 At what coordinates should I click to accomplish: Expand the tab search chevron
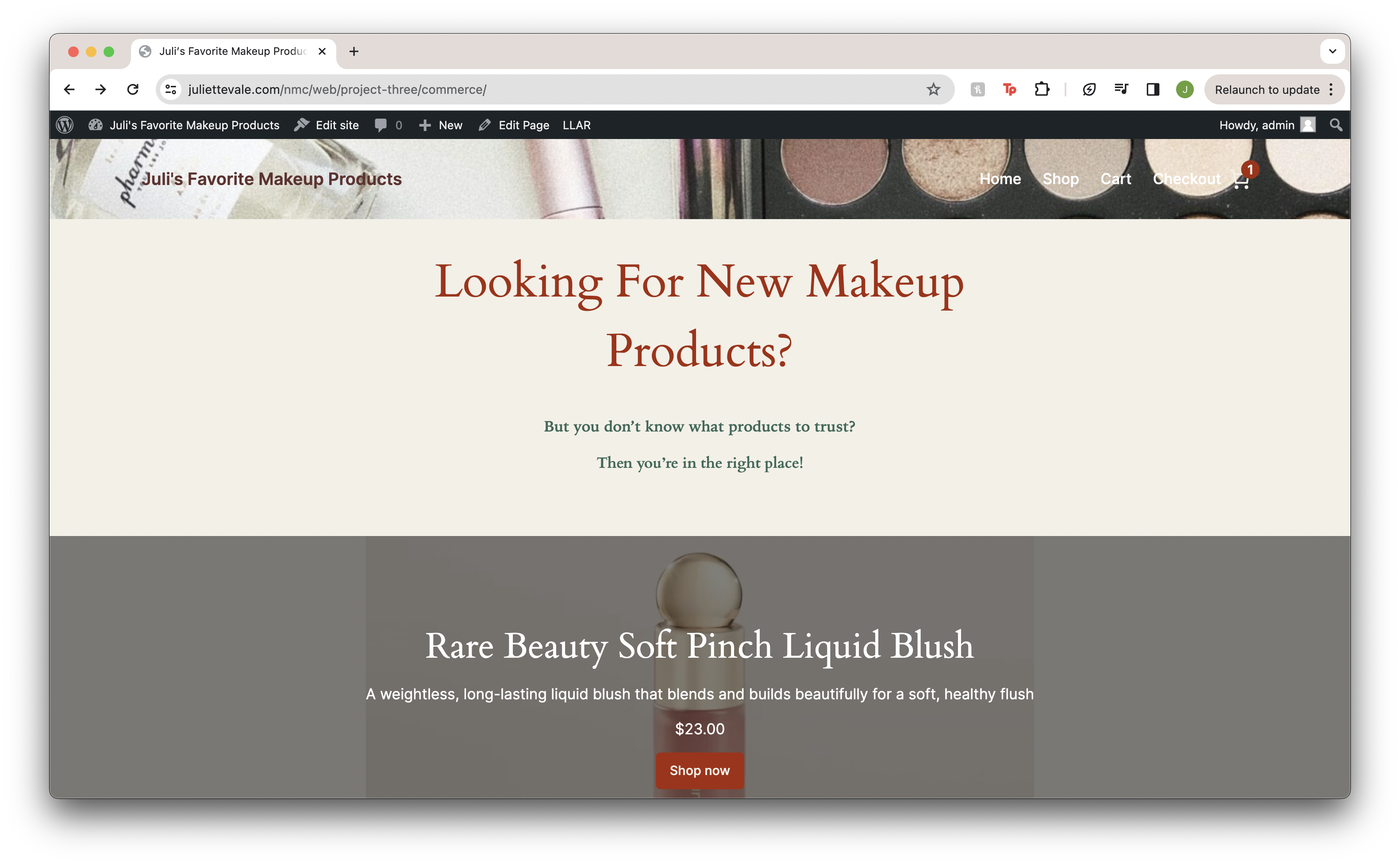click(x=1332, y=51)
